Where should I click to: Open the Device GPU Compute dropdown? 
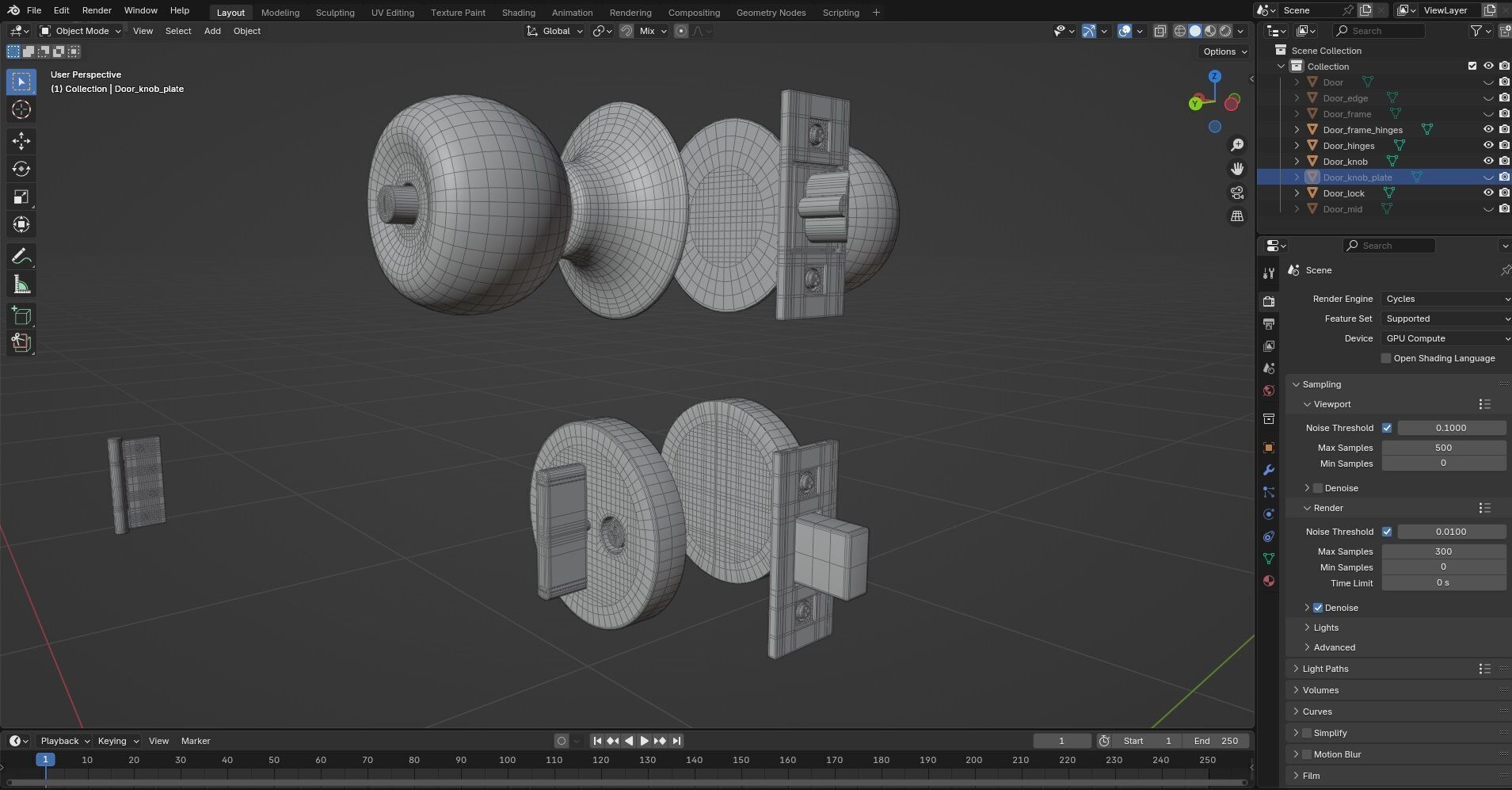coord(1445,338)
